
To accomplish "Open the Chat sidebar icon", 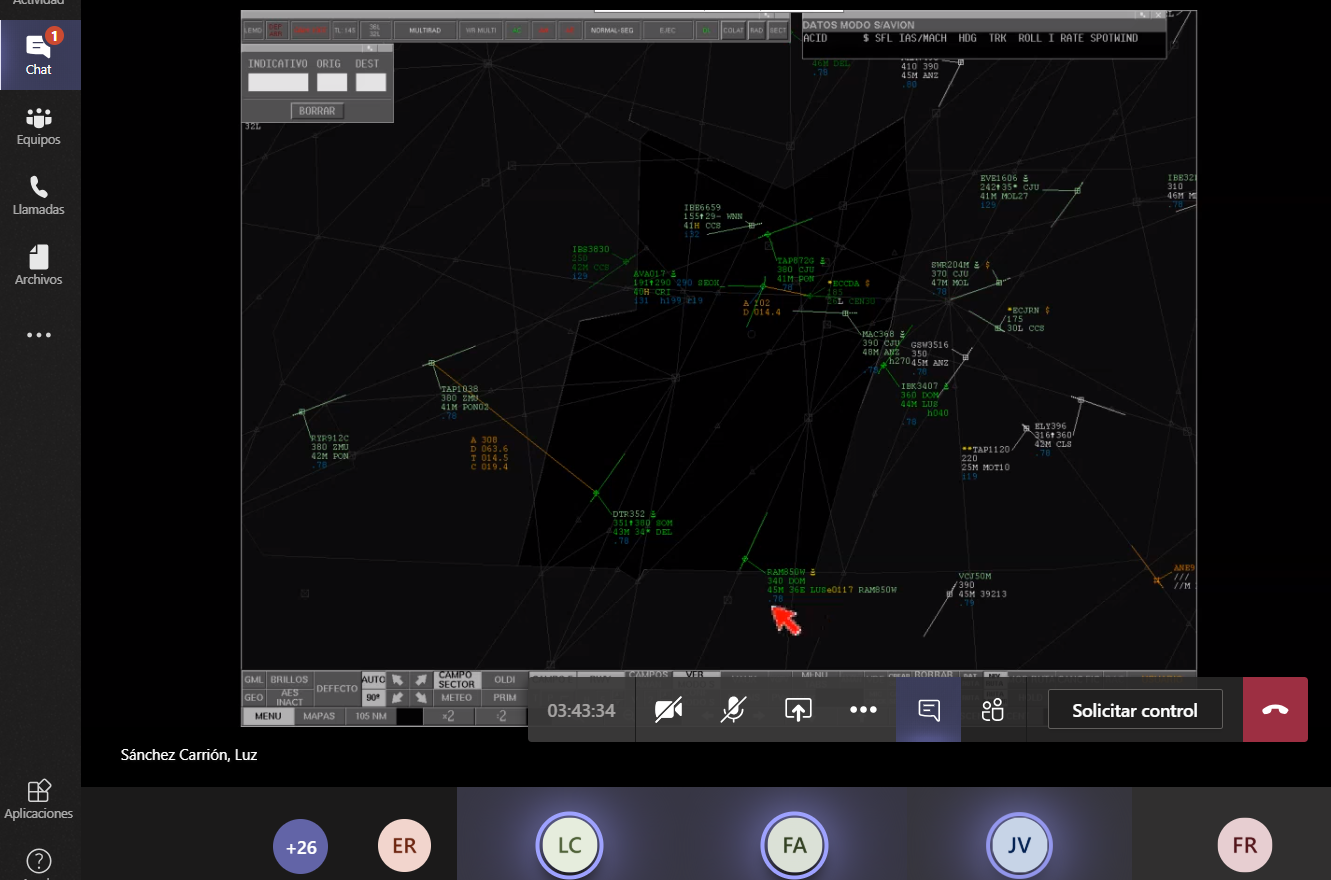I will coord(39,53).
